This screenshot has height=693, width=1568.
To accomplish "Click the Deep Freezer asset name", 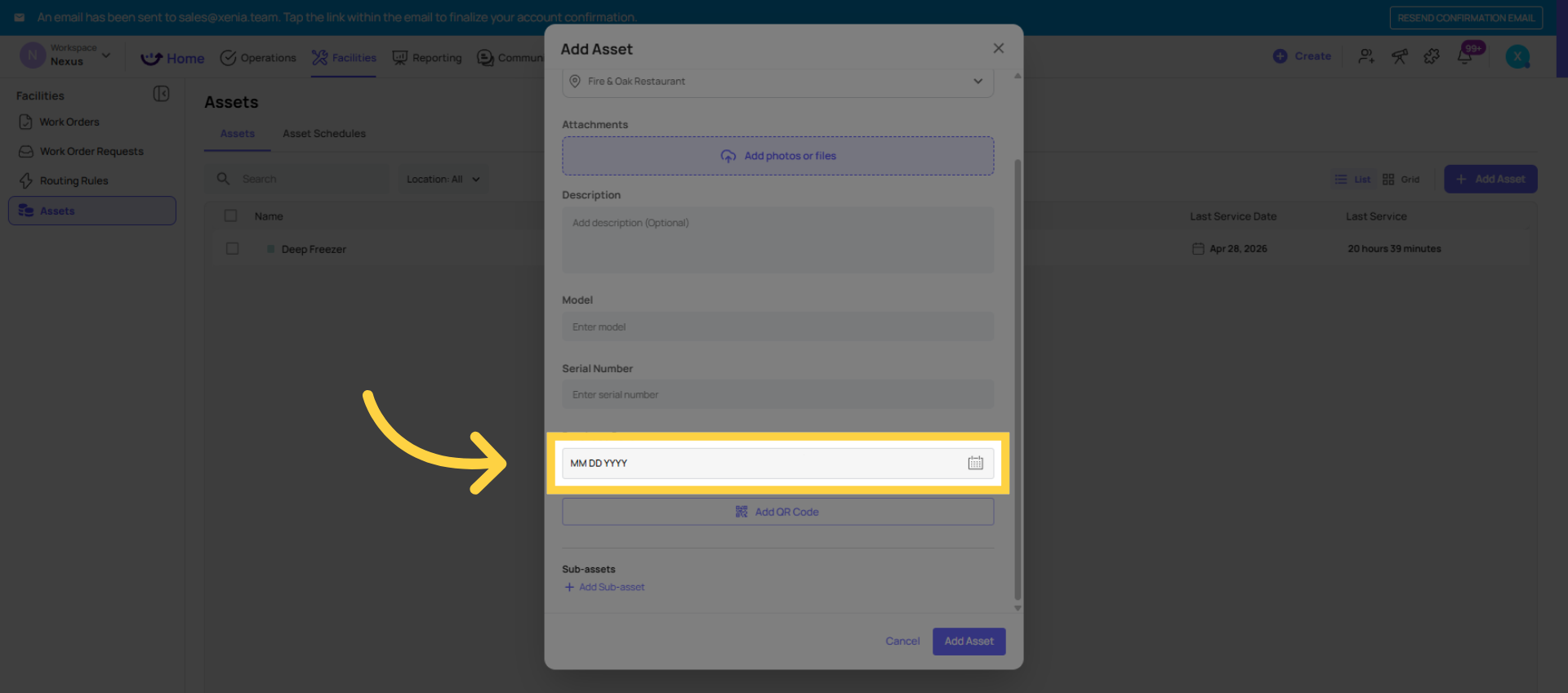I will [x=314, y=250].
